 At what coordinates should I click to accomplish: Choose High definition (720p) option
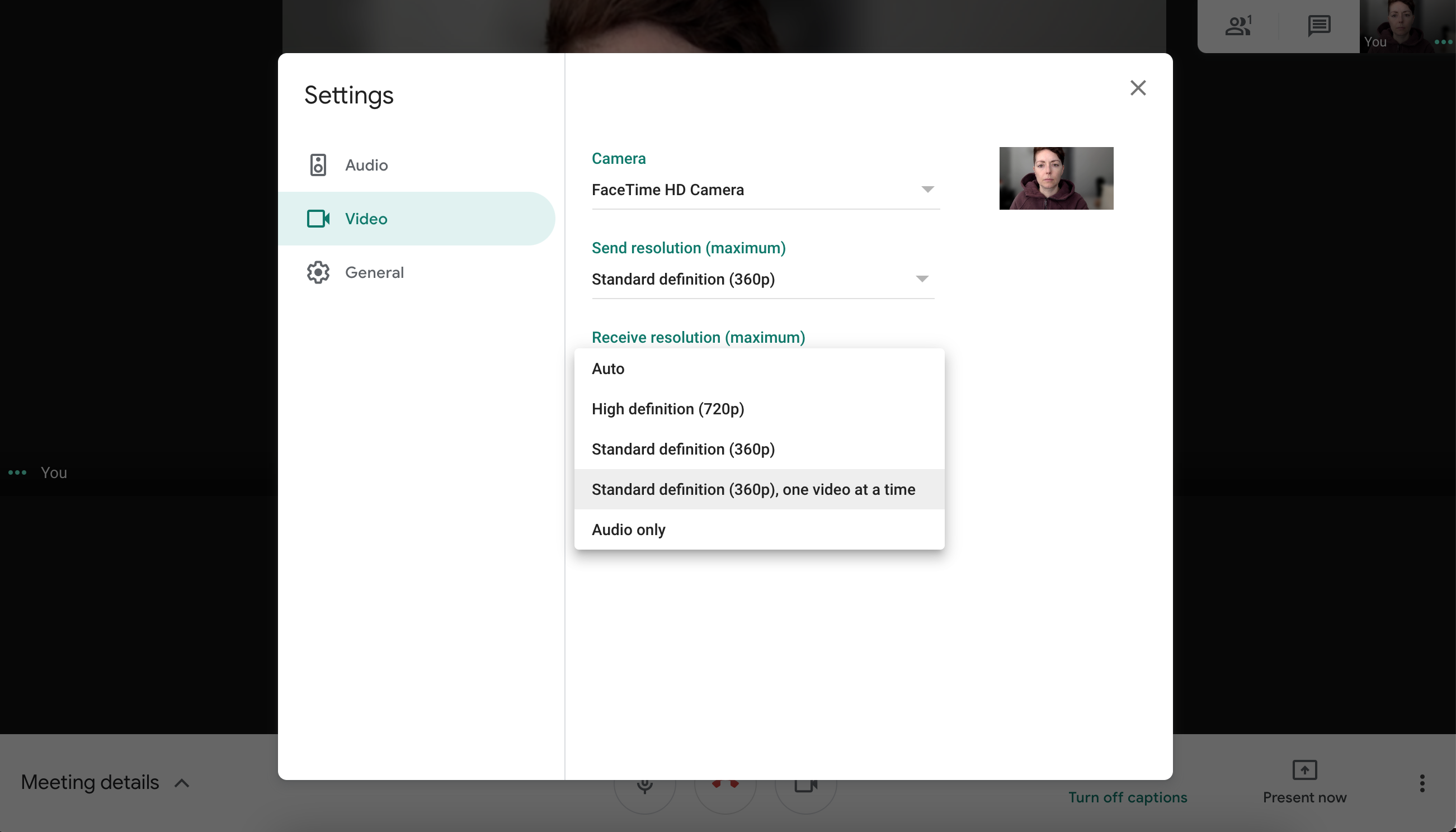pos(759,409)
